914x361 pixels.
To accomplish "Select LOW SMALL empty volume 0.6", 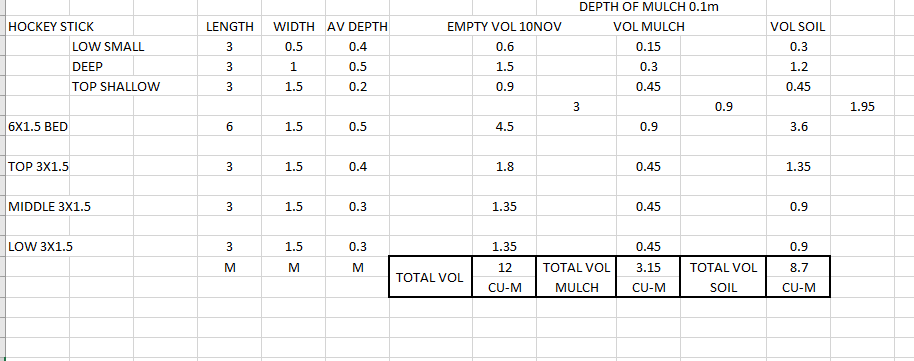I will 504,47.
